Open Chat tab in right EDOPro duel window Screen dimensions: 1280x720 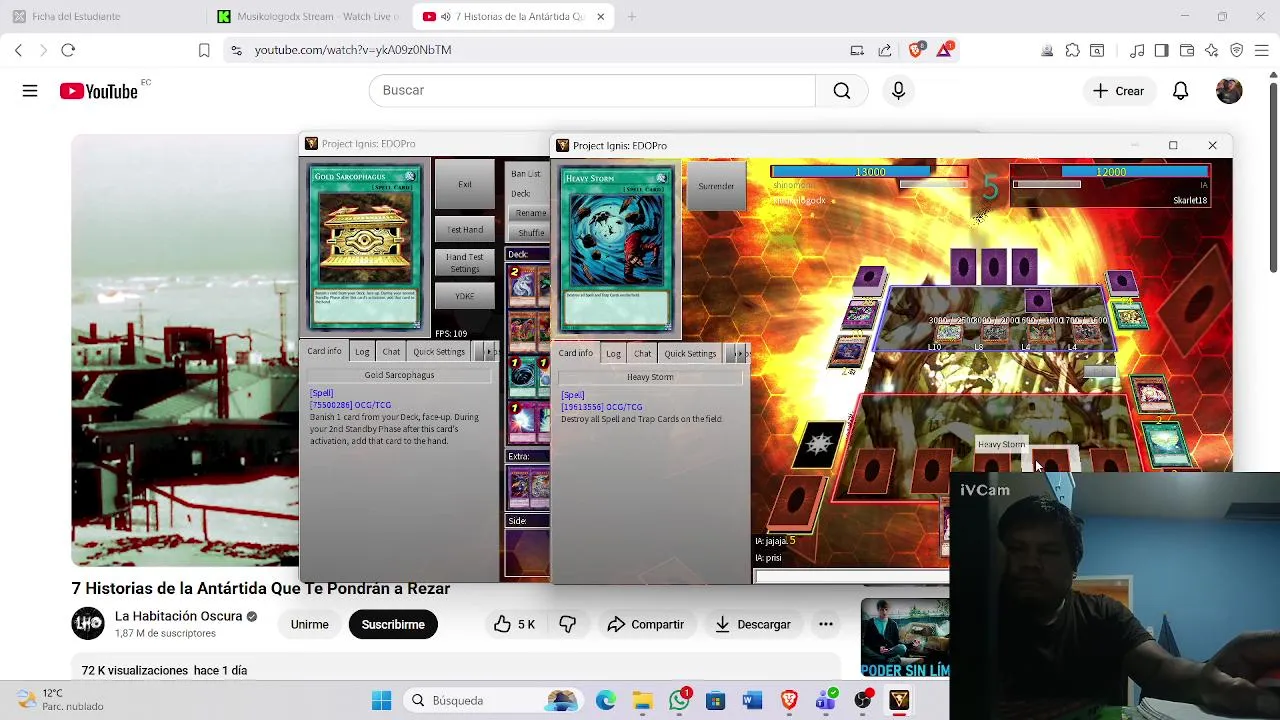click(x=642, y=353)
